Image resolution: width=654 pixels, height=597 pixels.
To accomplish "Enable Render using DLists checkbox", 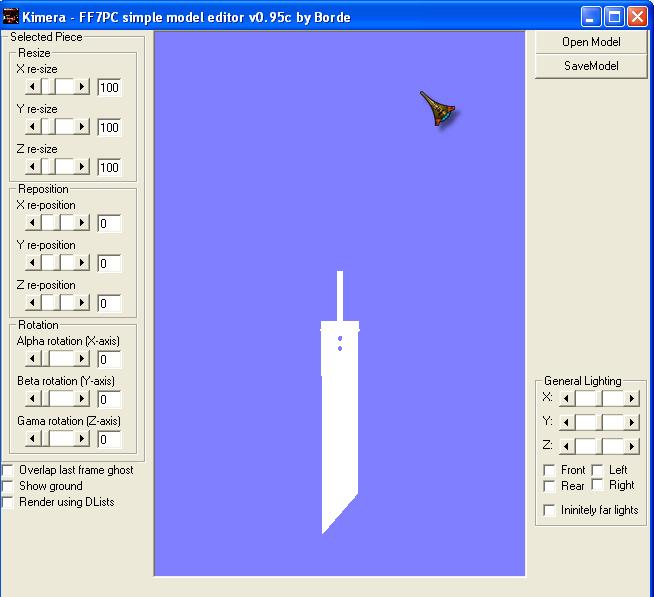I will tap(8, 502).
